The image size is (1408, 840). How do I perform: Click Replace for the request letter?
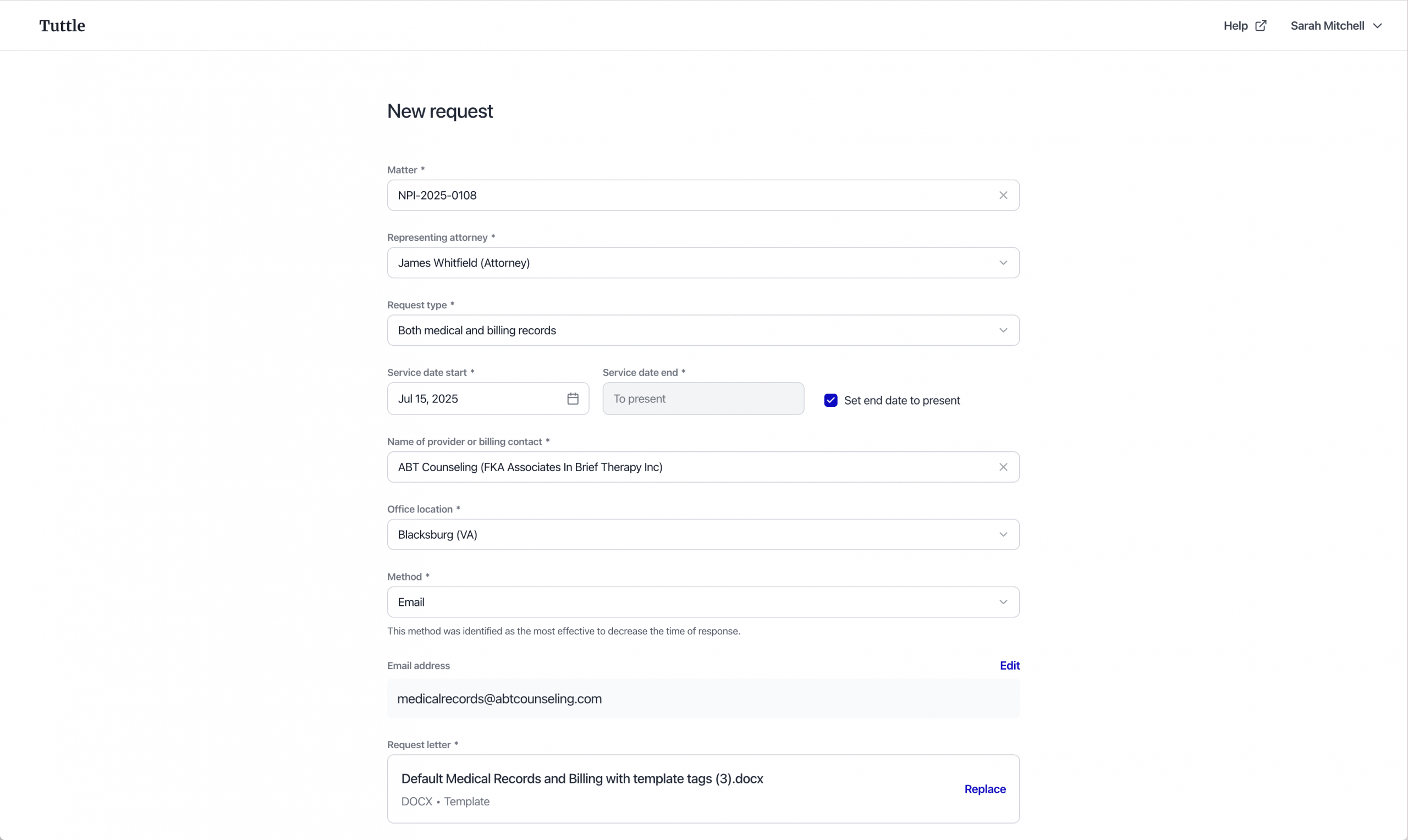click(985, 788)
